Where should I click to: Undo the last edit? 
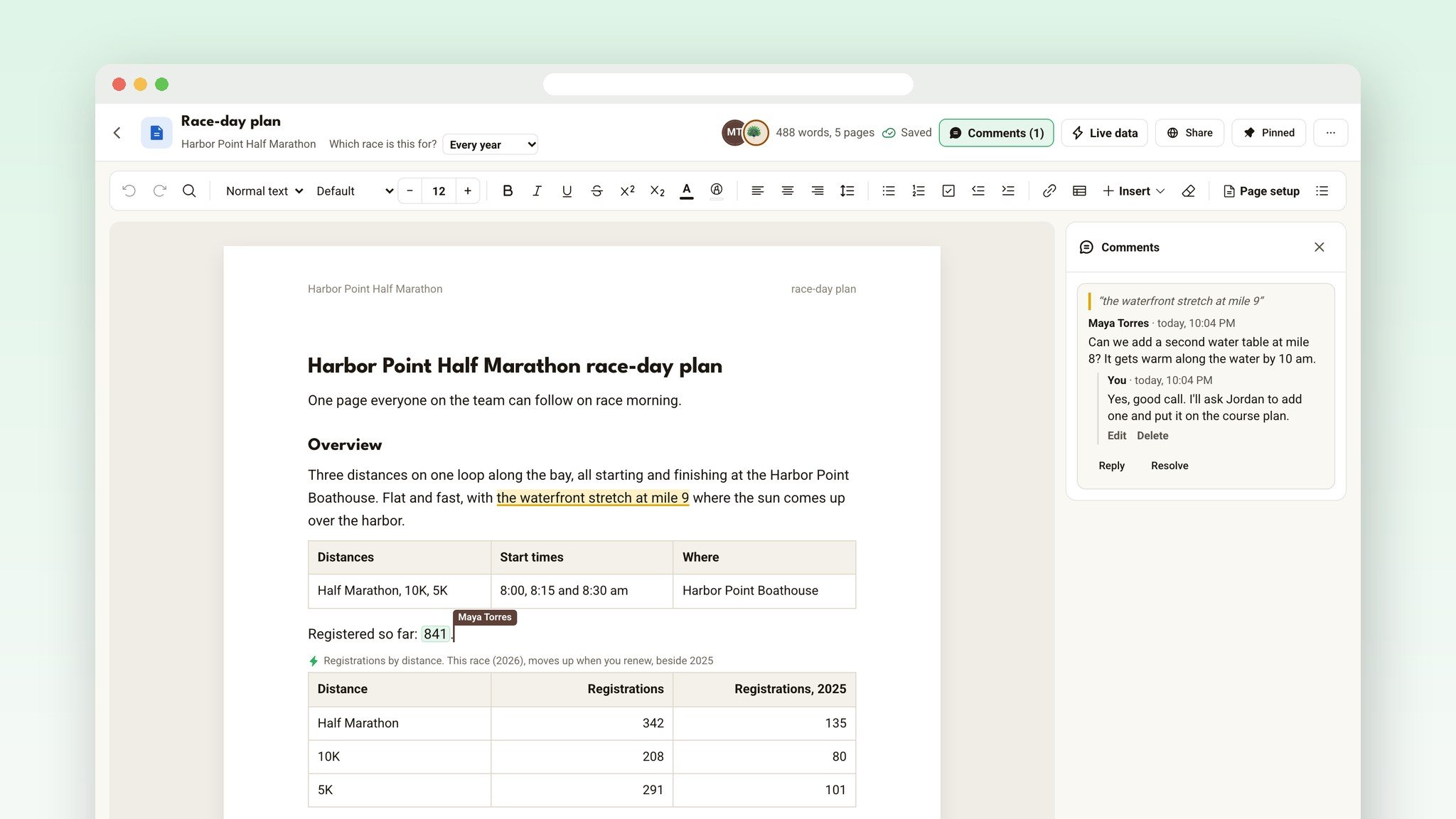[129, 191]
